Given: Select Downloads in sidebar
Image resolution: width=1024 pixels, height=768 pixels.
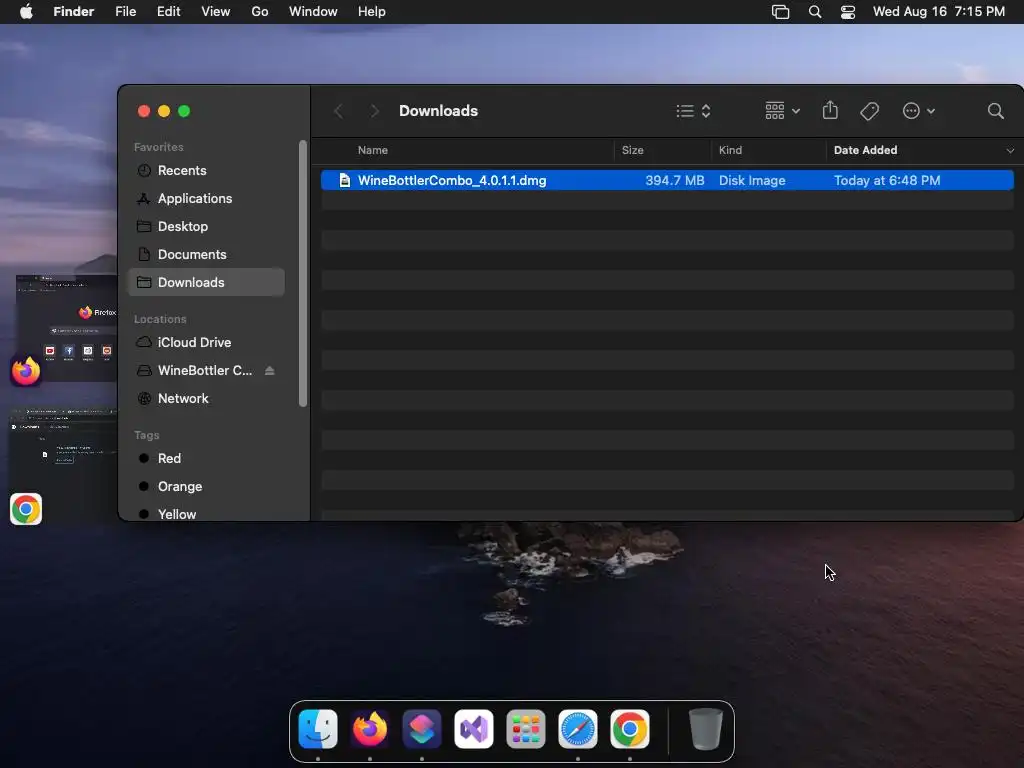Looking at the screenshot, I should point(206,282).
